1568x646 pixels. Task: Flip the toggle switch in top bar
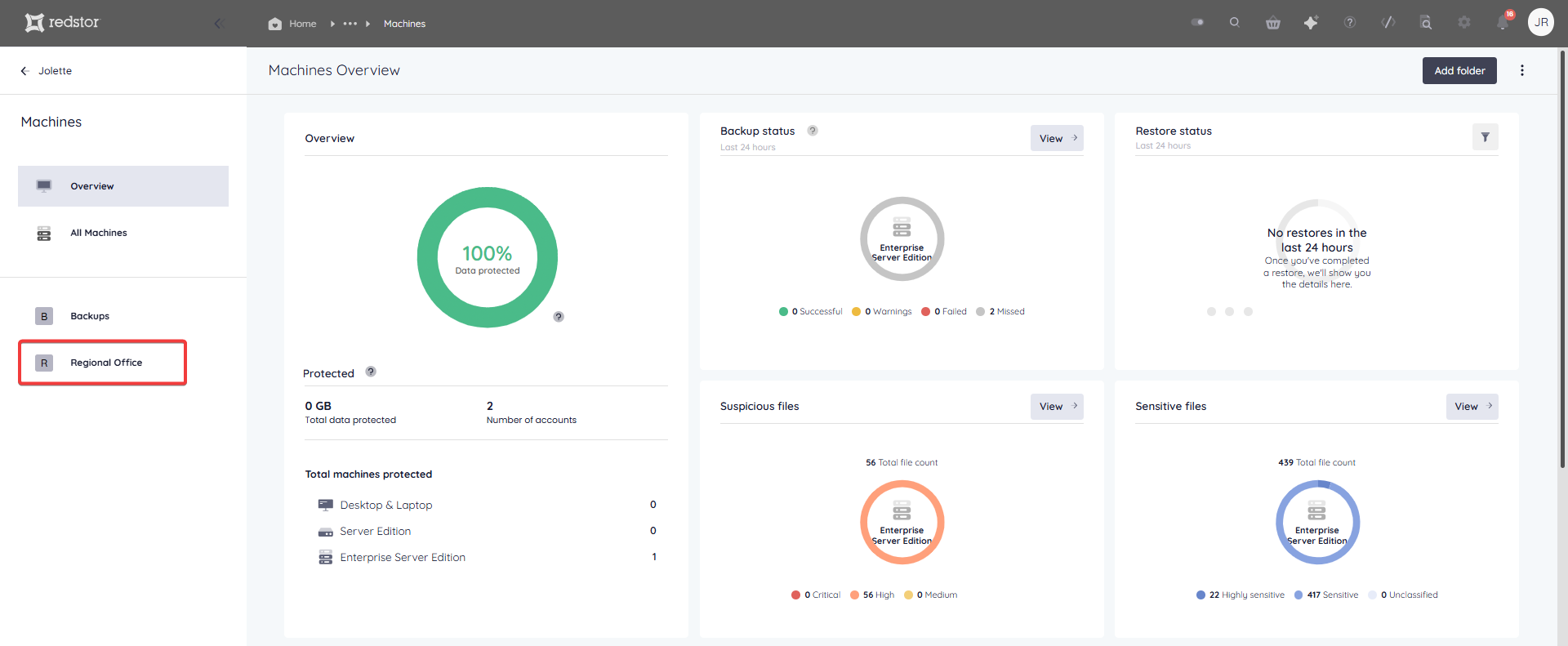[1197, 23]
